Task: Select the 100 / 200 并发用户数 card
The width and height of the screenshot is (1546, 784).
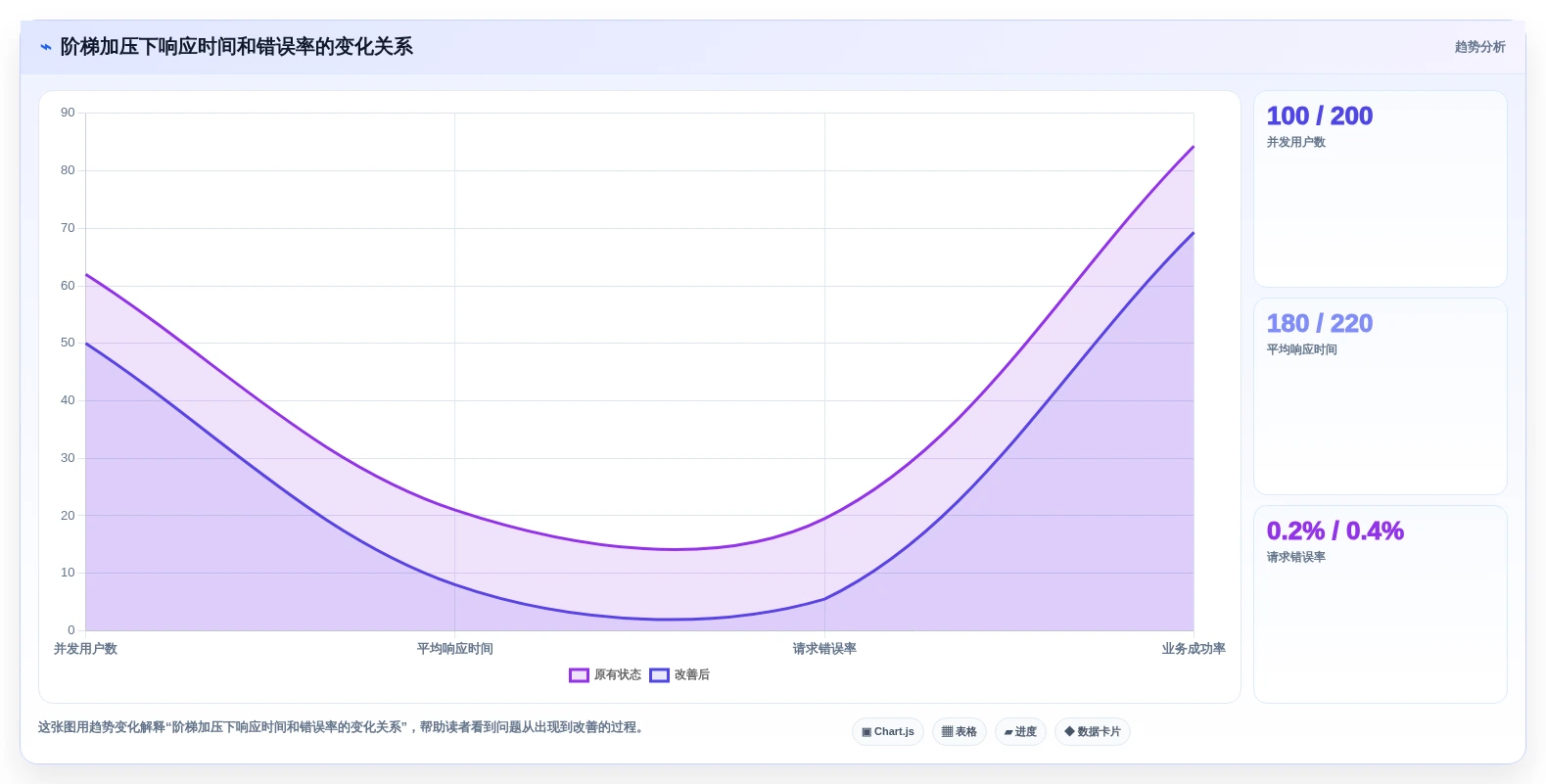Action: click(x=1381, y=189)
